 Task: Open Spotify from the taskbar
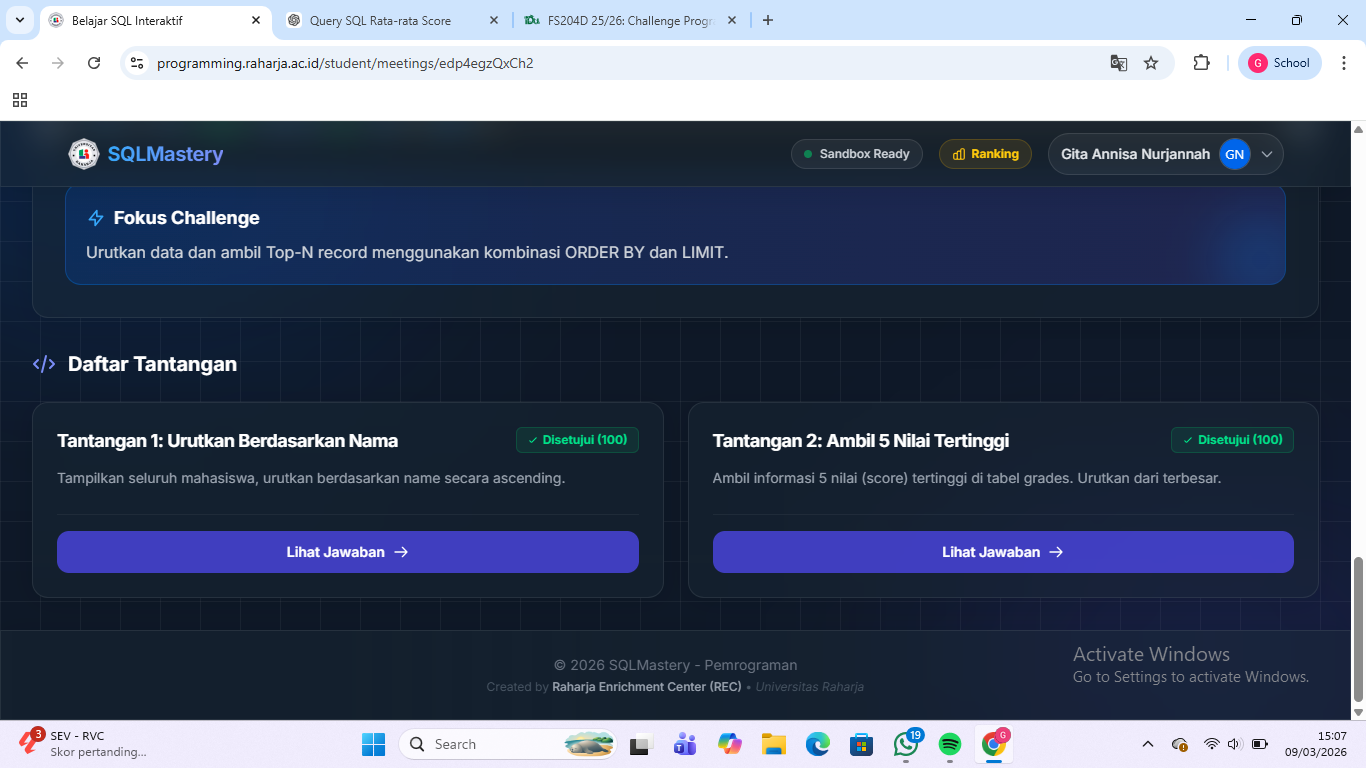coord(950,744)
